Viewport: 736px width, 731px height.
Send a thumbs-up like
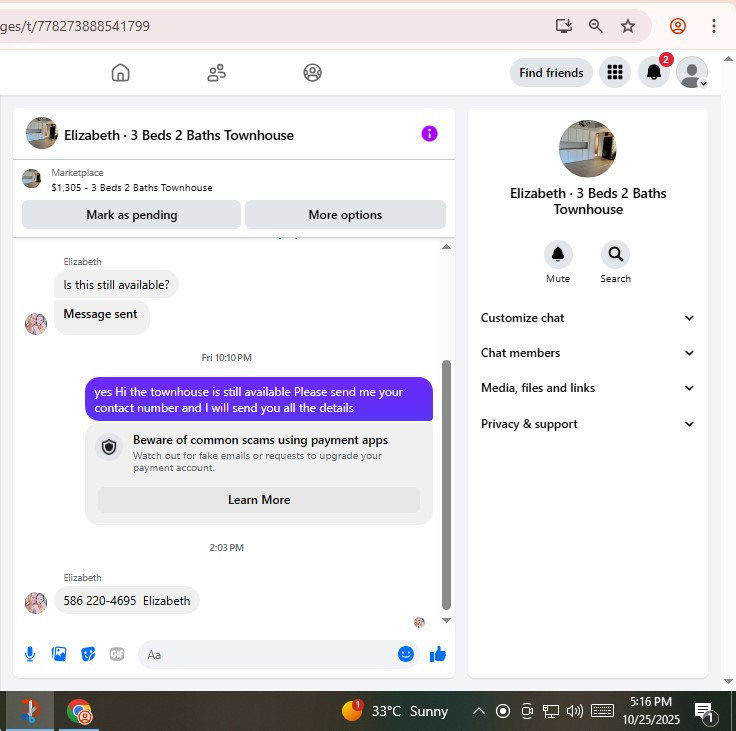click(437, 654)
